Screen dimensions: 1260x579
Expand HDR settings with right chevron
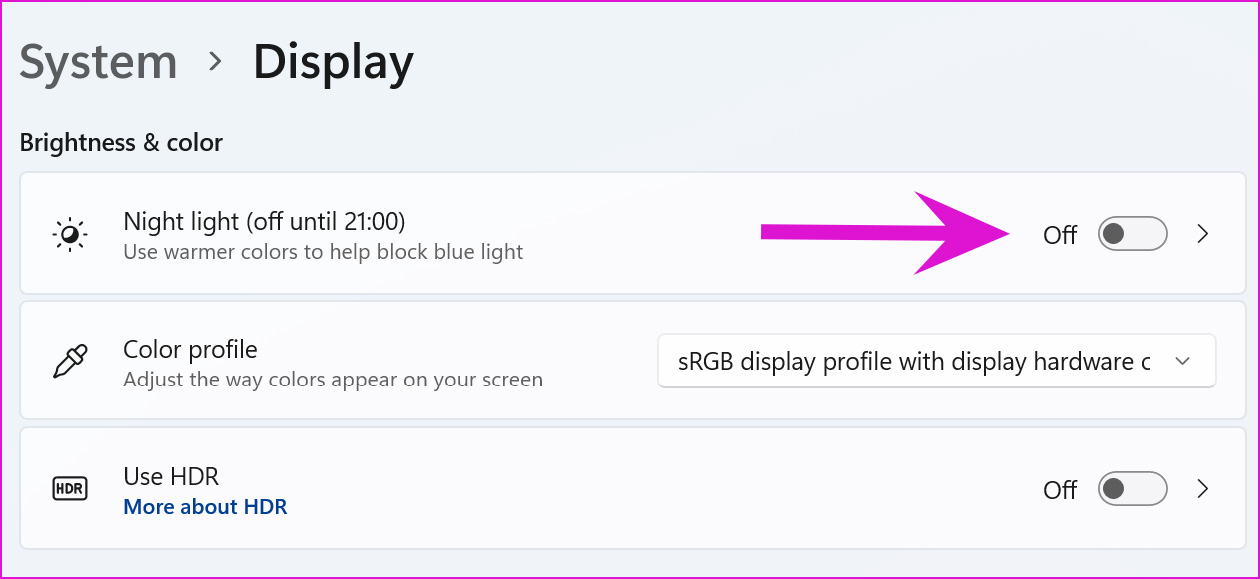[1203, 489]
